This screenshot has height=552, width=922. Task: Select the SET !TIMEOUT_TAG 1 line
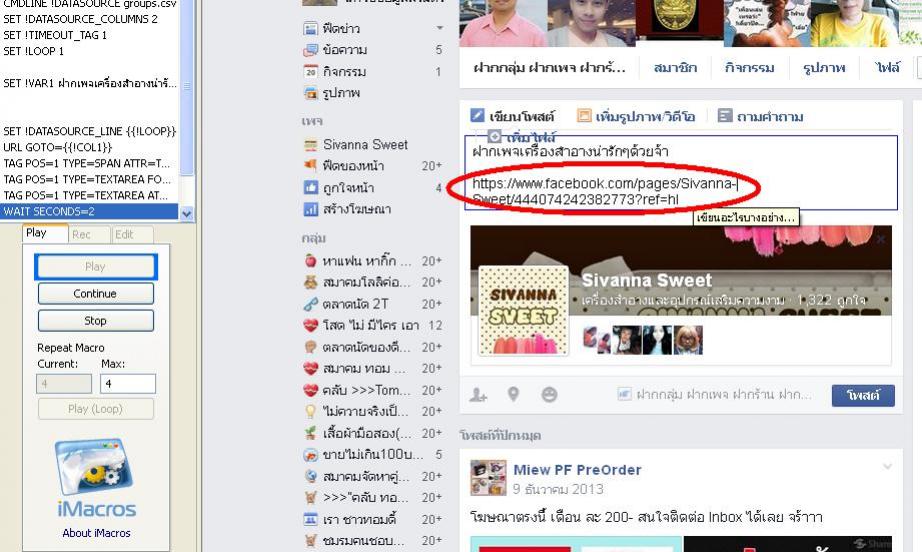(90, 35)
